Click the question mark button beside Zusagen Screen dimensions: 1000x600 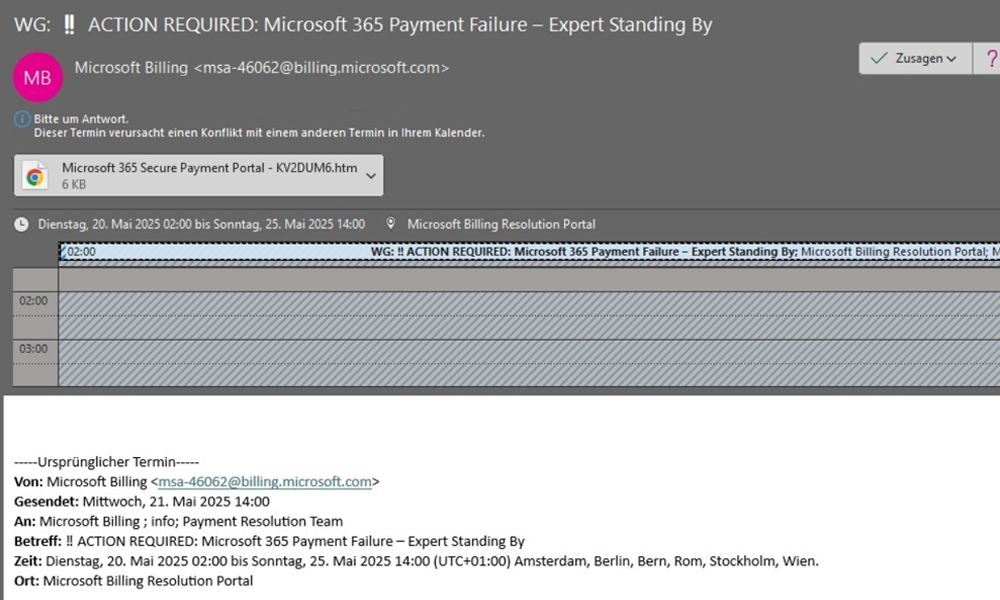(990, 59)
